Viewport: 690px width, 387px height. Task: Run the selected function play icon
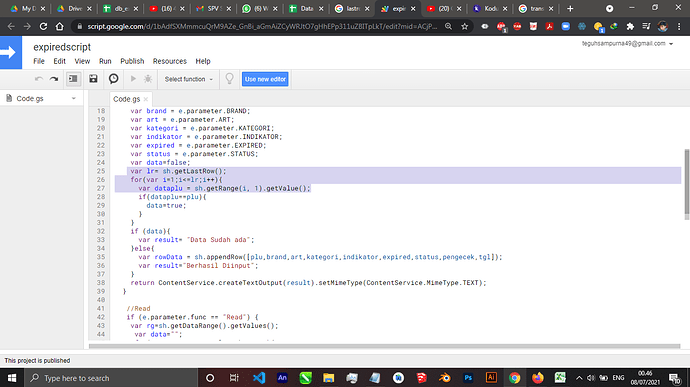pos(133,79)
